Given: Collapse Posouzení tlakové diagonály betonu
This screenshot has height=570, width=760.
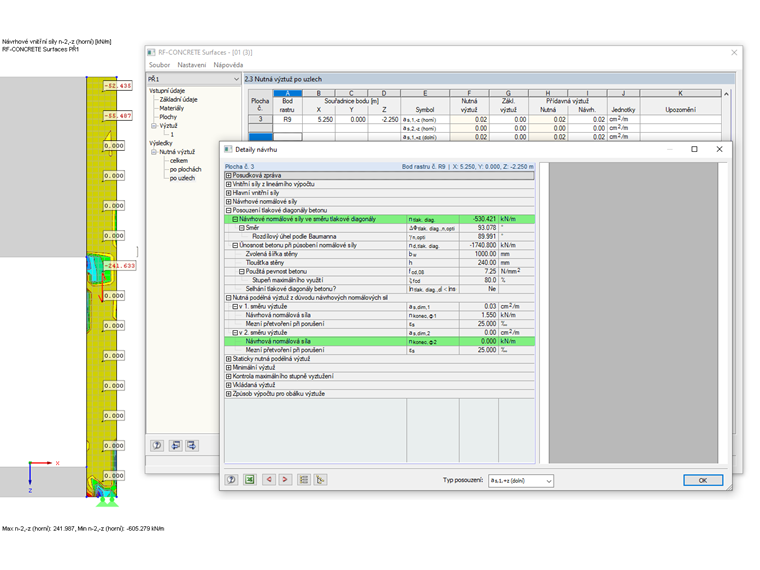Looking at the screenshot, I should tap(229, 210).
